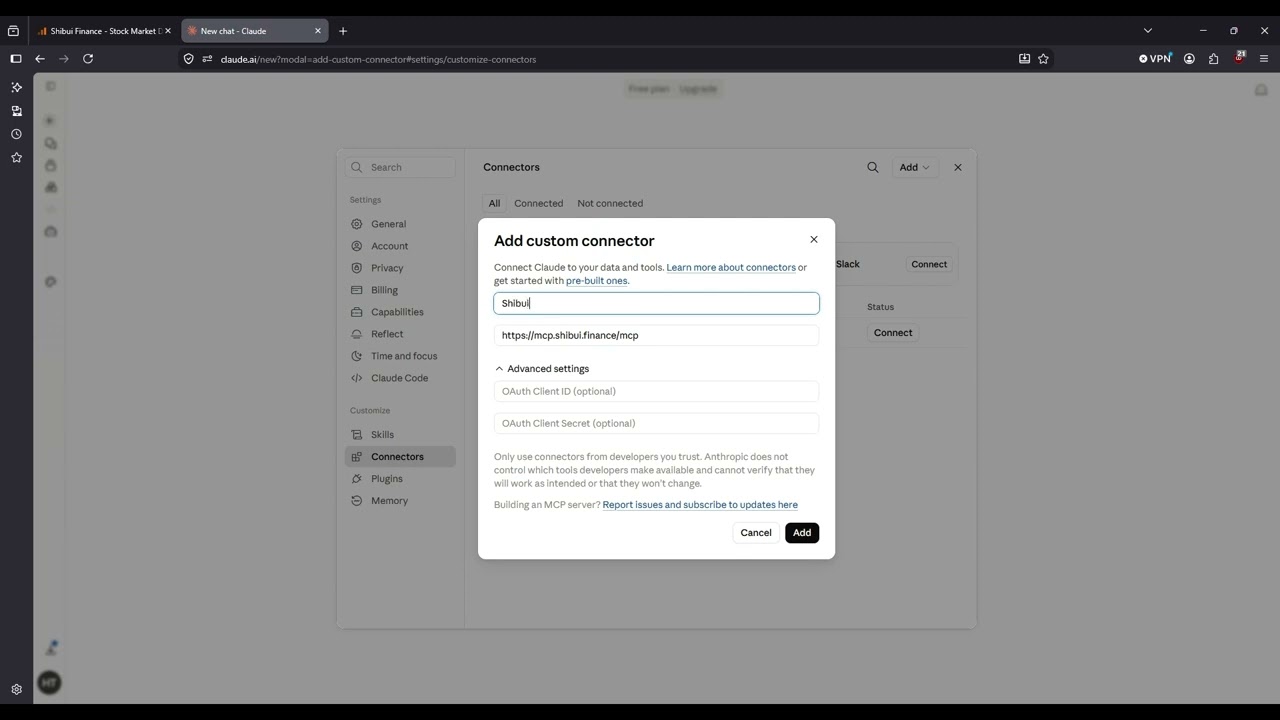Go back to the previous page
1280x720 pixels.
(x=40, y=59)
